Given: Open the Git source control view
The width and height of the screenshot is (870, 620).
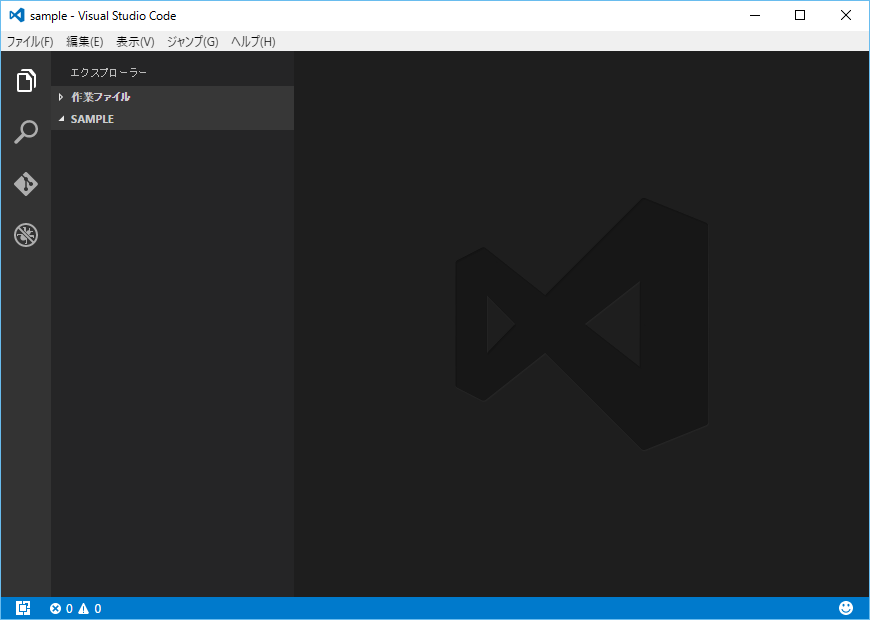Looking at the screenshot, I should 26,184.
